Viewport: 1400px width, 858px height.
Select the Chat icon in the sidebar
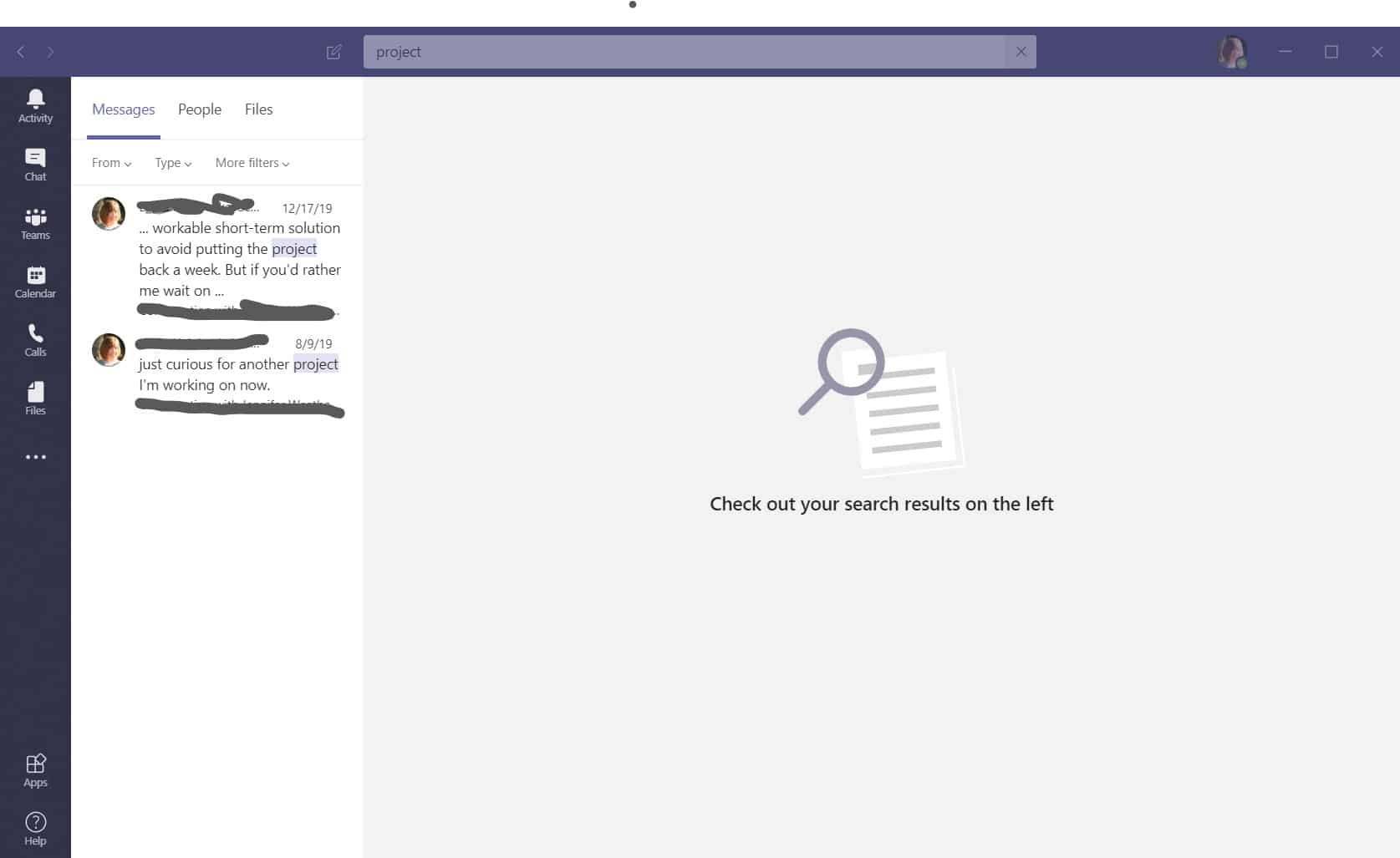[35, 164]
